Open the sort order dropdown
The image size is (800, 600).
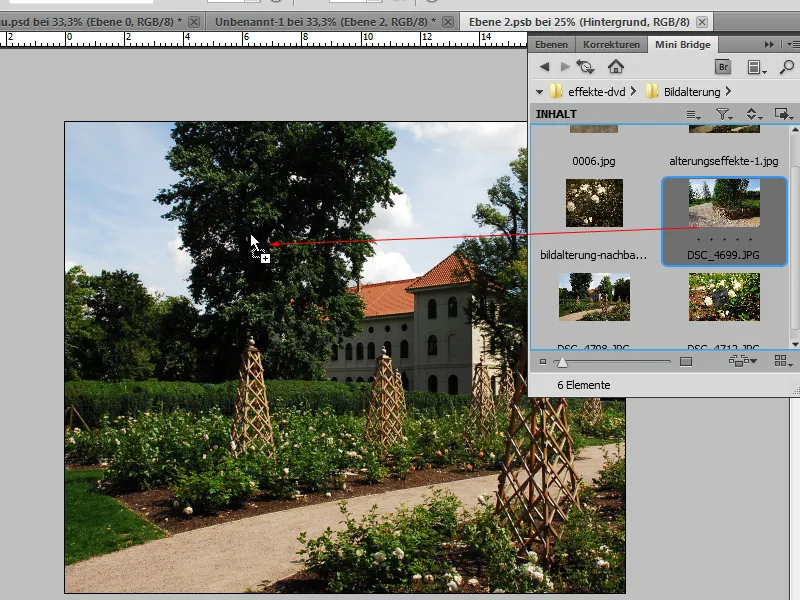(754, 114)
